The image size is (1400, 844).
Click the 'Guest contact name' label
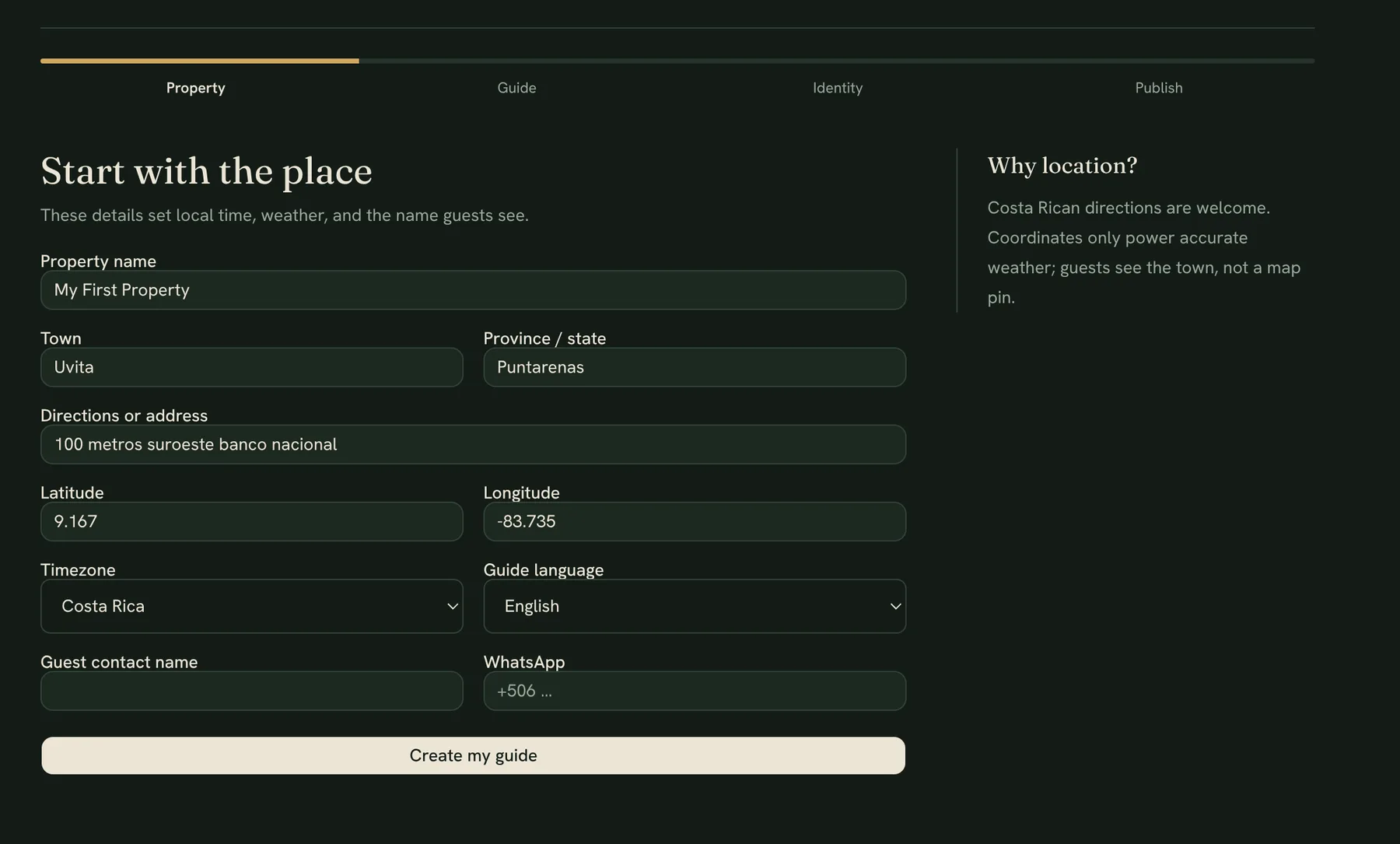(119, 662)
